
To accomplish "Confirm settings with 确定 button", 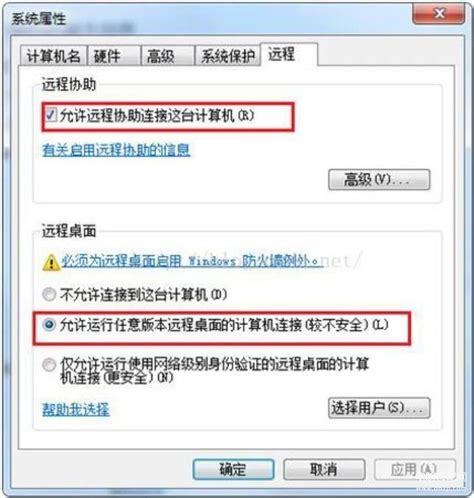I will pos(233,469).
